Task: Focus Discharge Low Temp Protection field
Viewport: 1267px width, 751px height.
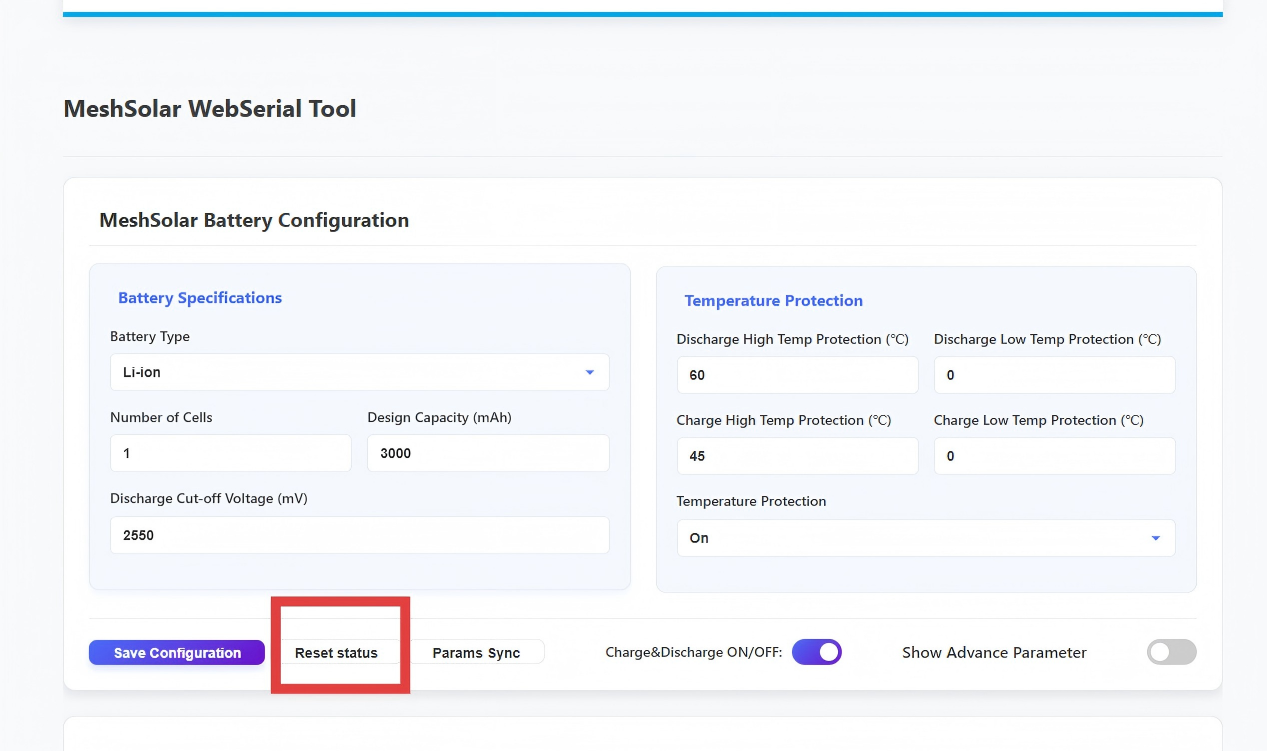Action: [1053, 375]
